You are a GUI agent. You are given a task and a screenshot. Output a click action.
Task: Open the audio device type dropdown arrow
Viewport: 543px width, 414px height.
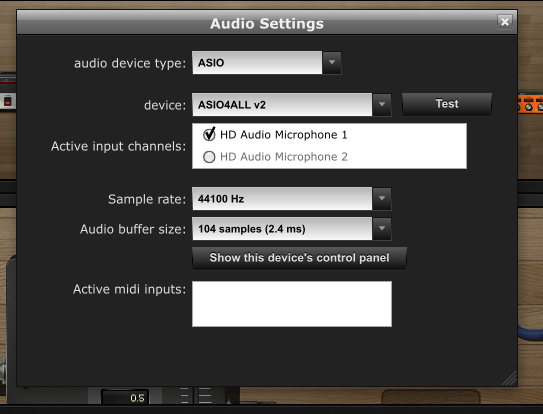tap(332, 63)
